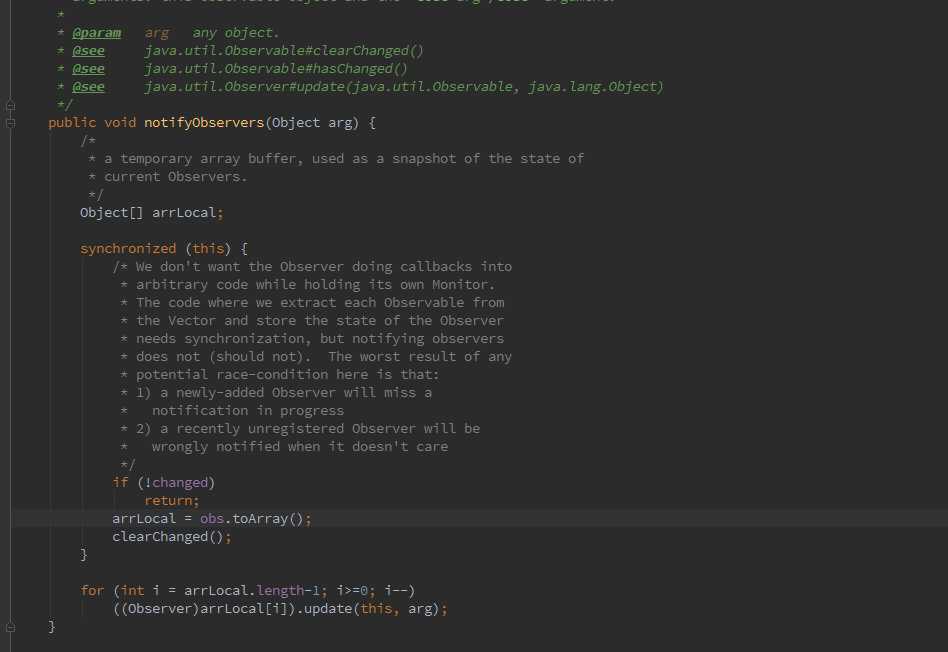The height and width of the screenshot is (652, 948).
Task: Click comment 'potential race-condition here is that:'
Action: pyautogui.click(x=287, y=375)
